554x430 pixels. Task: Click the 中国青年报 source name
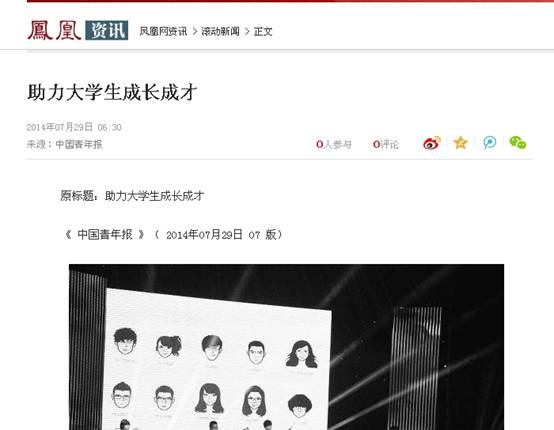79,144
